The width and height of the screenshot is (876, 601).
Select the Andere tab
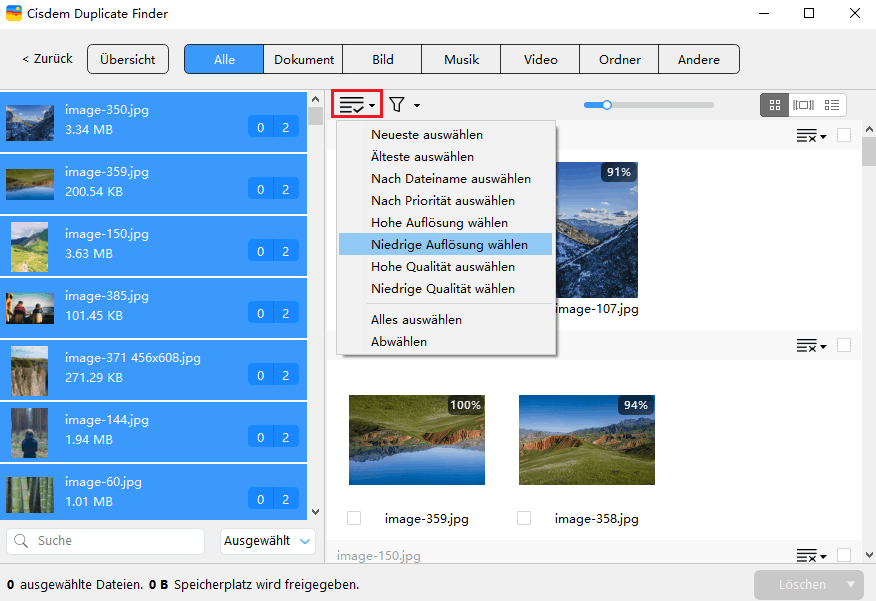tap(699, 59)
